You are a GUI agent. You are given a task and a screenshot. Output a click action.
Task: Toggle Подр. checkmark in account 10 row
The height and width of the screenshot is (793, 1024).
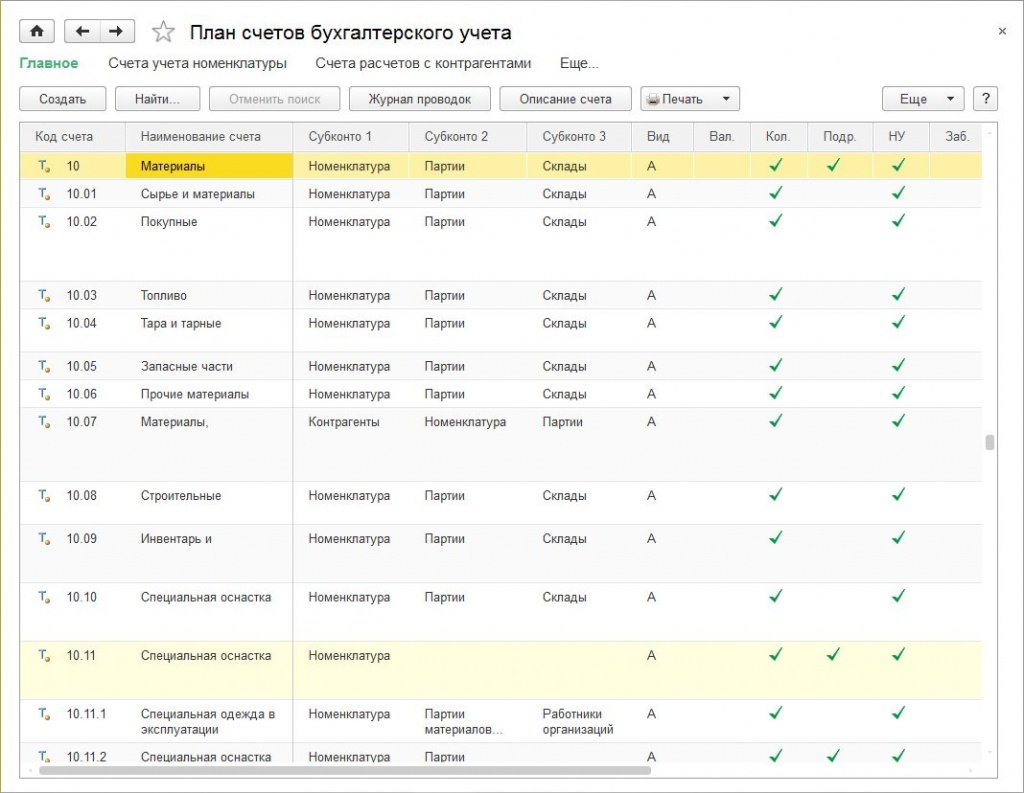click(834, 165)
